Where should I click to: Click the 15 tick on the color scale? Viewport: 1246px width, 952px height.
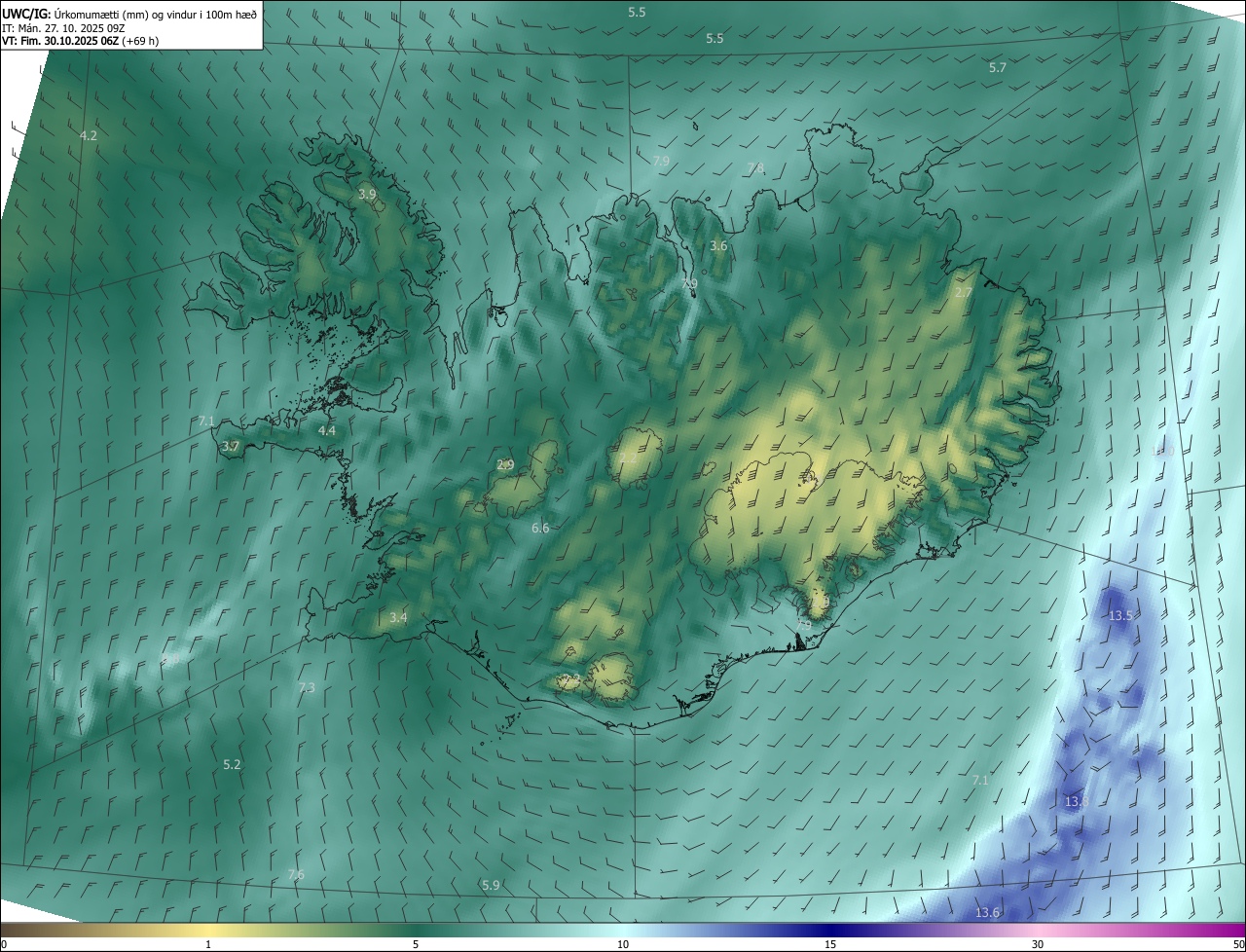pyautogui.click(x=830, y=945)
